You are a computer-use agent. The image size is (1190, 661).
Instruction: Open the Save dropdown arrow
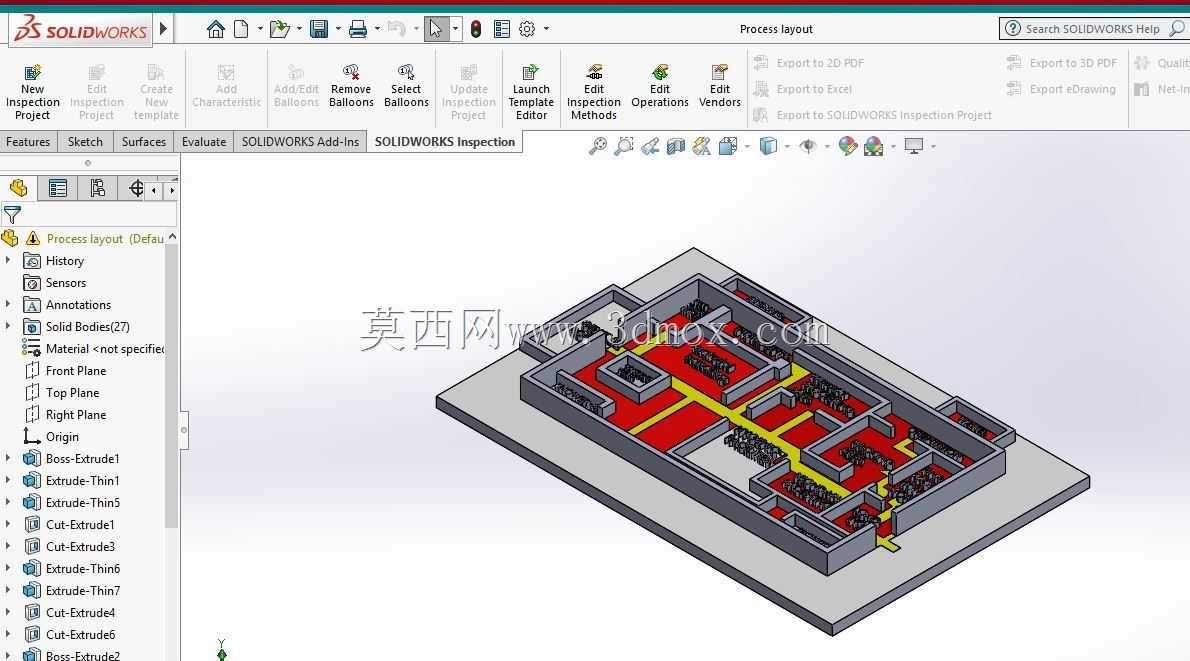(338, 29)
